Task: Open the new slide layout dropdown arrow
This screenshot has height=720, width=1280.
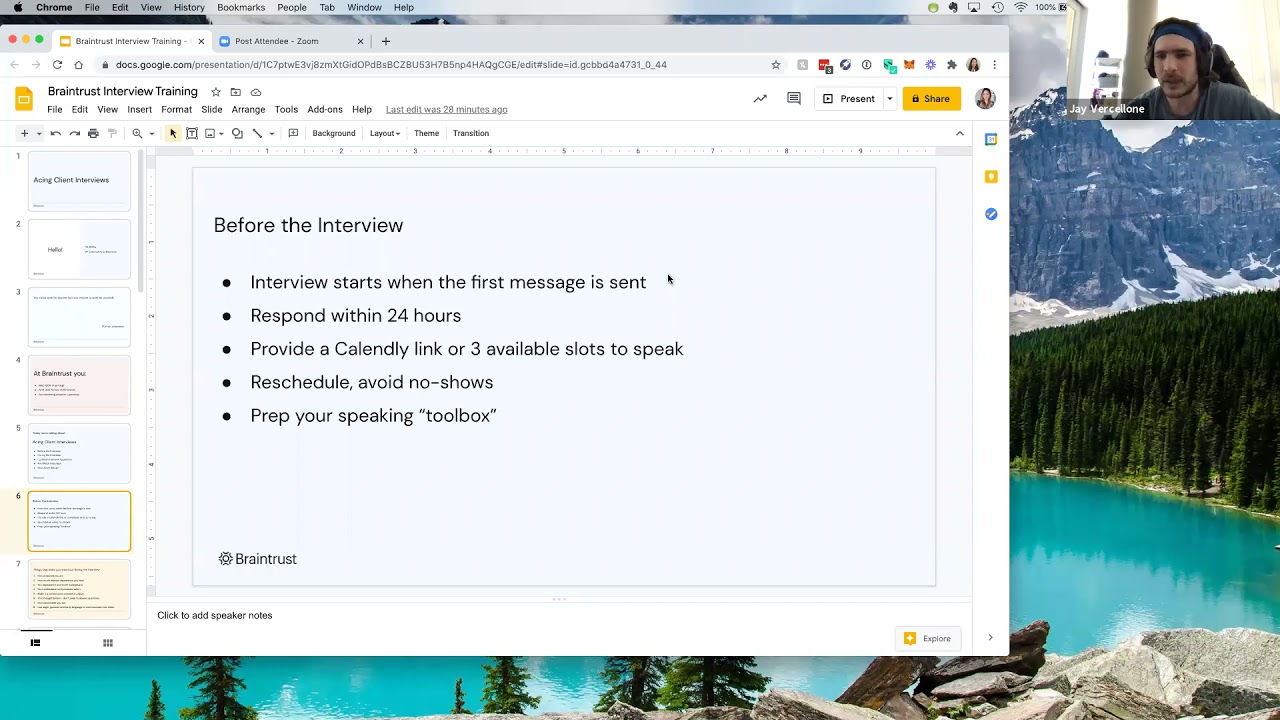Action: (x=39, y=133)
